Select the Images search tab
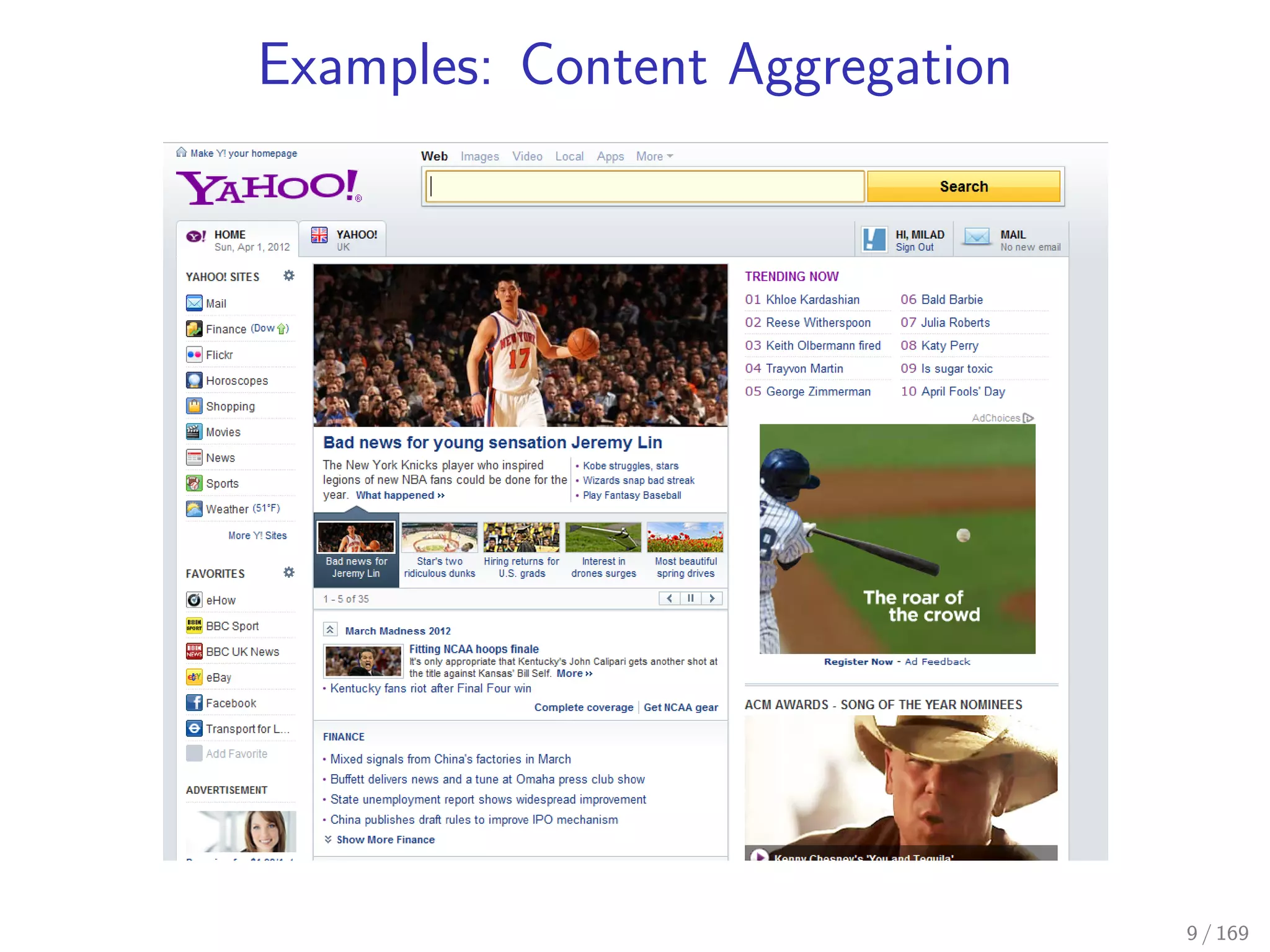The image size is (1270, 952). (479, 157)
